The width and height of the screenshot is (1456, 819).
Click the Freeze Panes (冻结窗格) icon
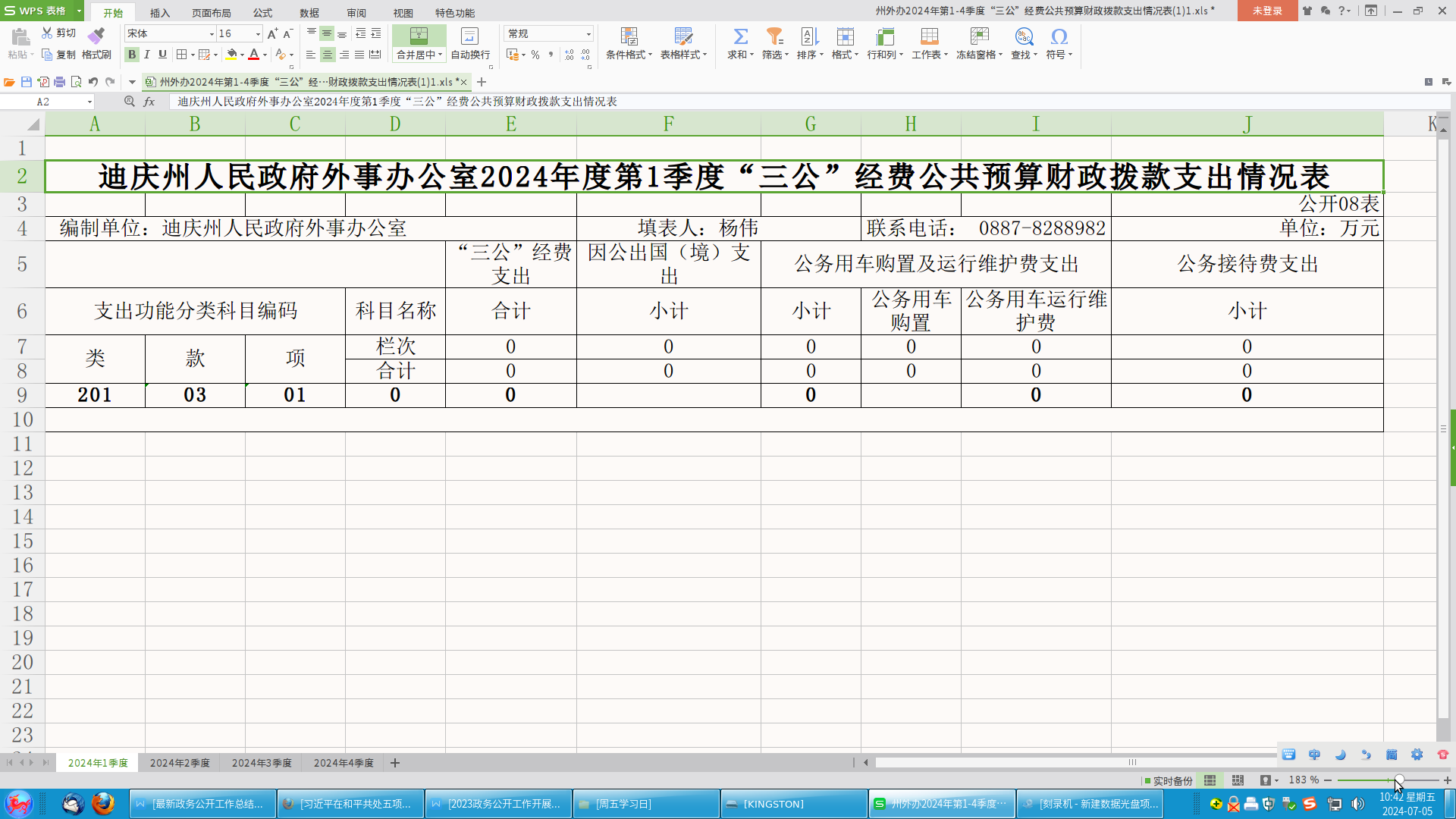[x=980, y=36]
